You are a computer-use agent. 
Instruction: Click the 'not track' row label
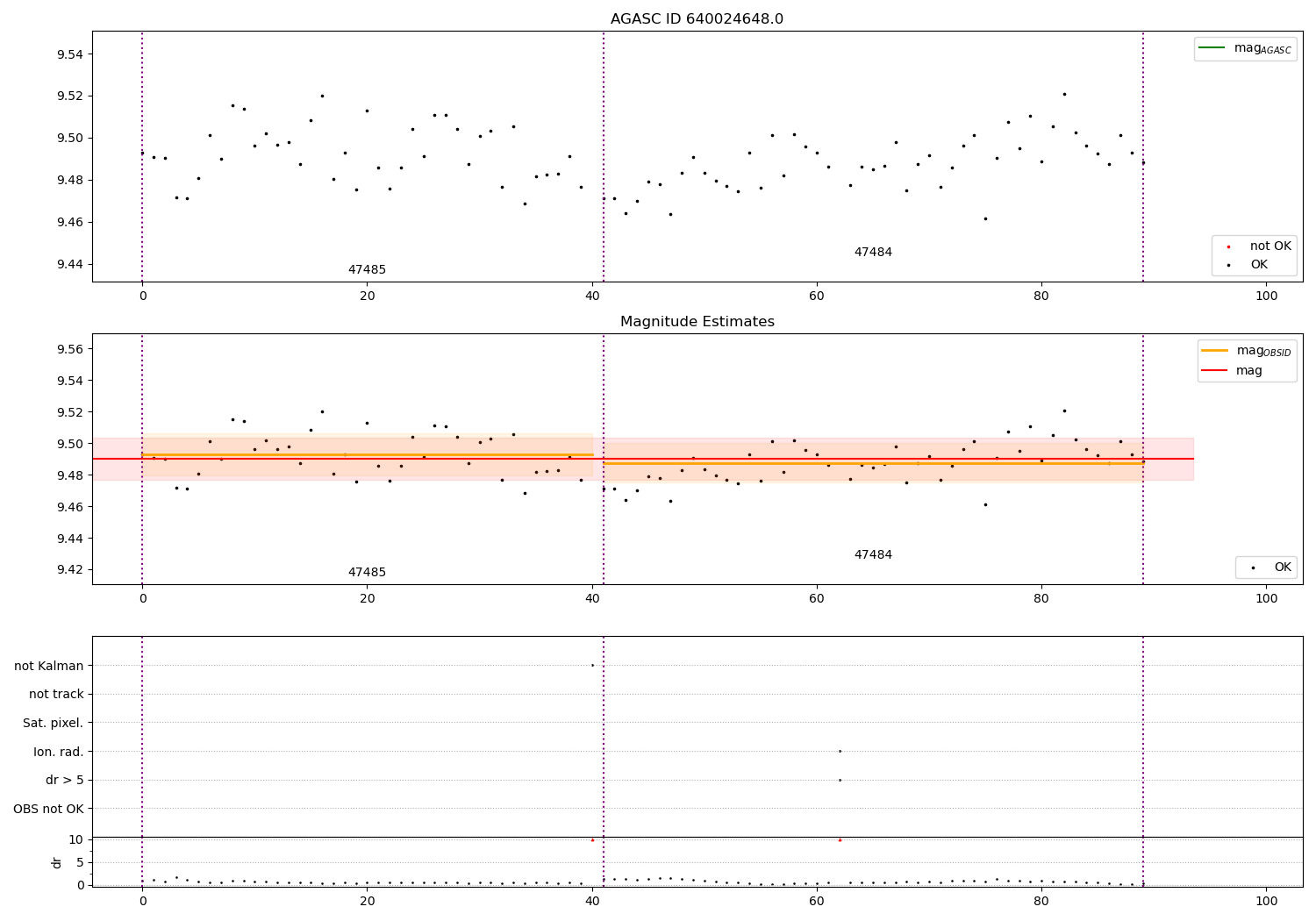point(56,695)
